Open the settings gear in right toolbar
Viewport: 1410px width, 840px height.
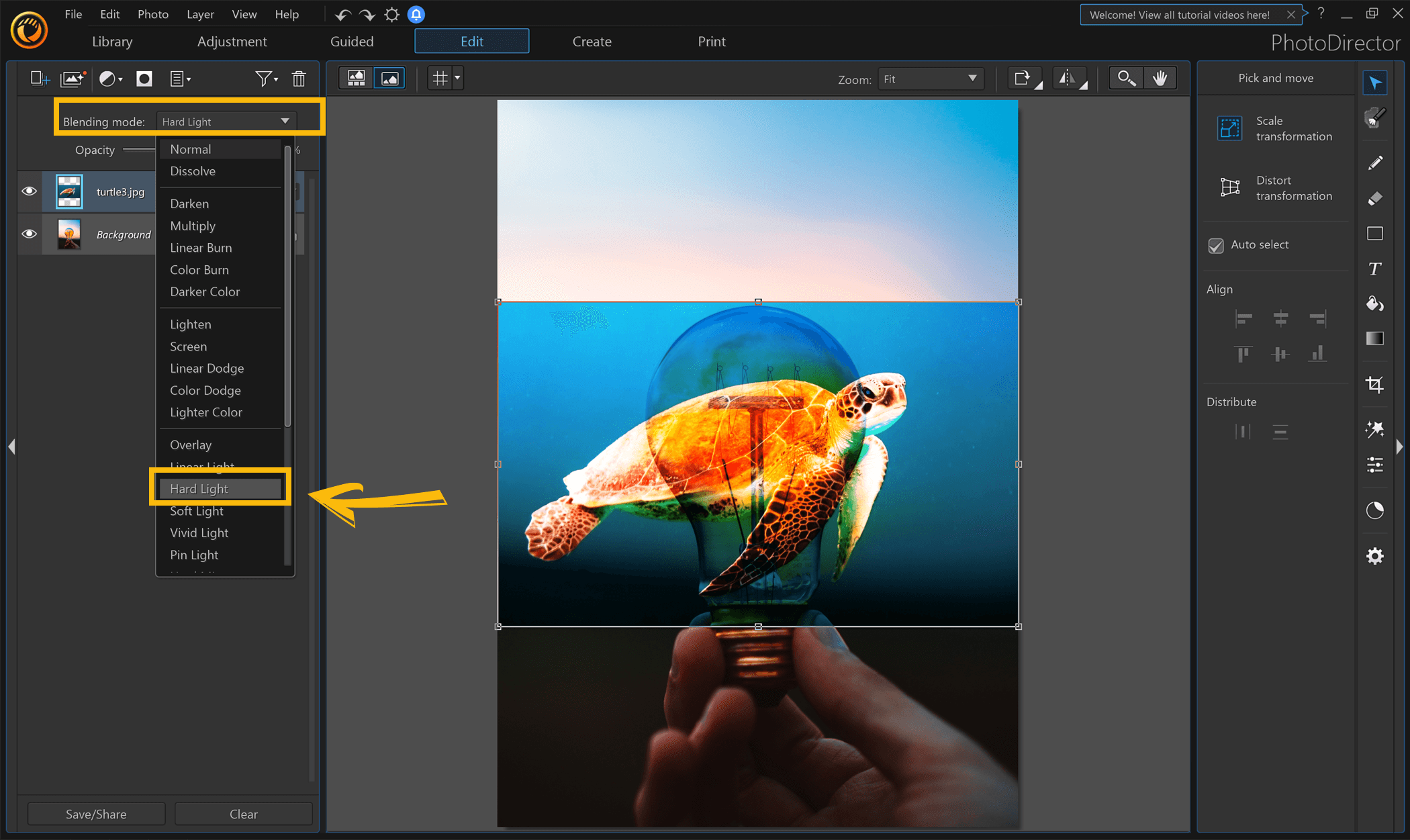point(1375,556)
